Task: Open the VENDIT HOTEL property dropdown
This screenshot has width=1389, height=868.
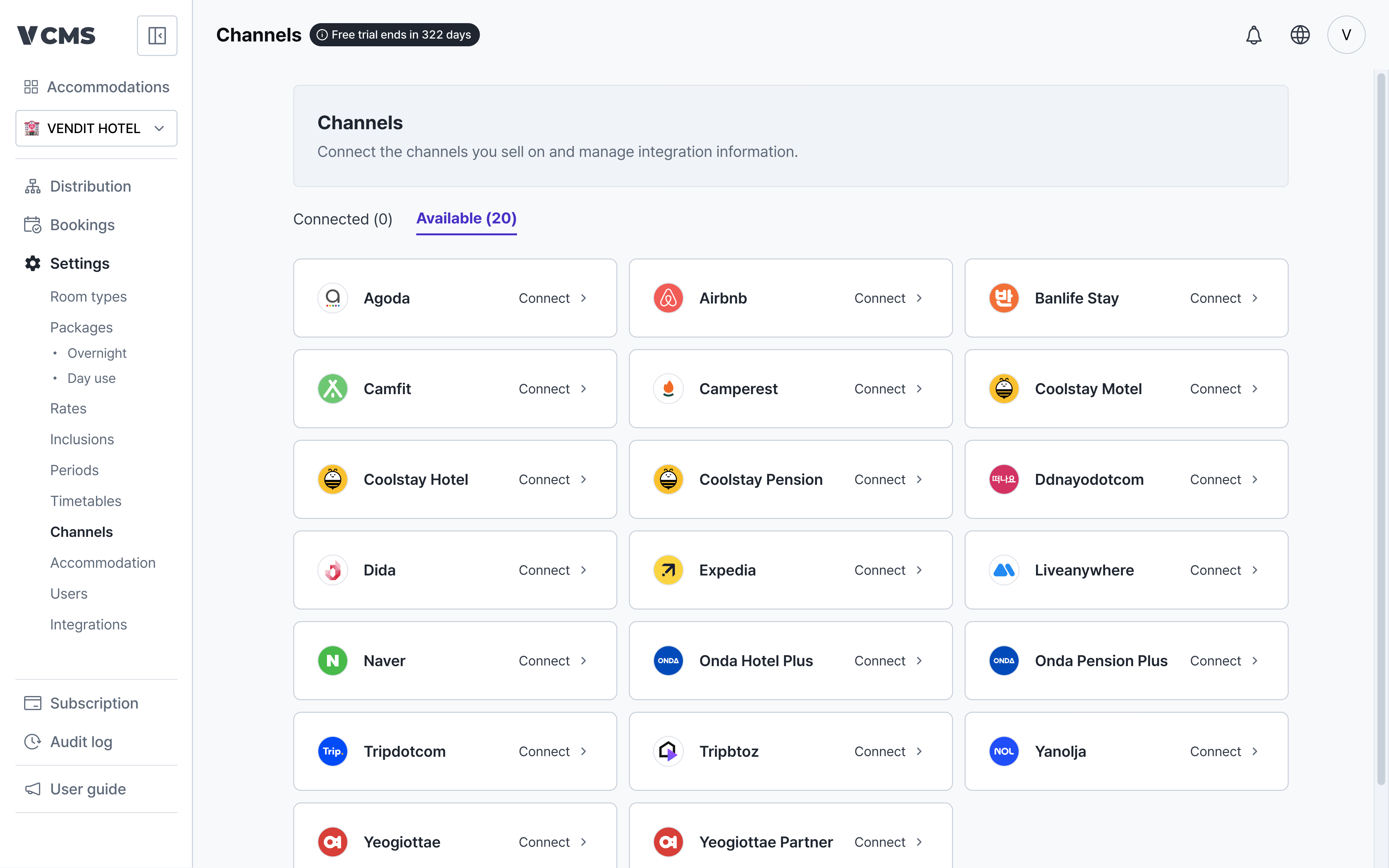Action: [x=96, y=128]
